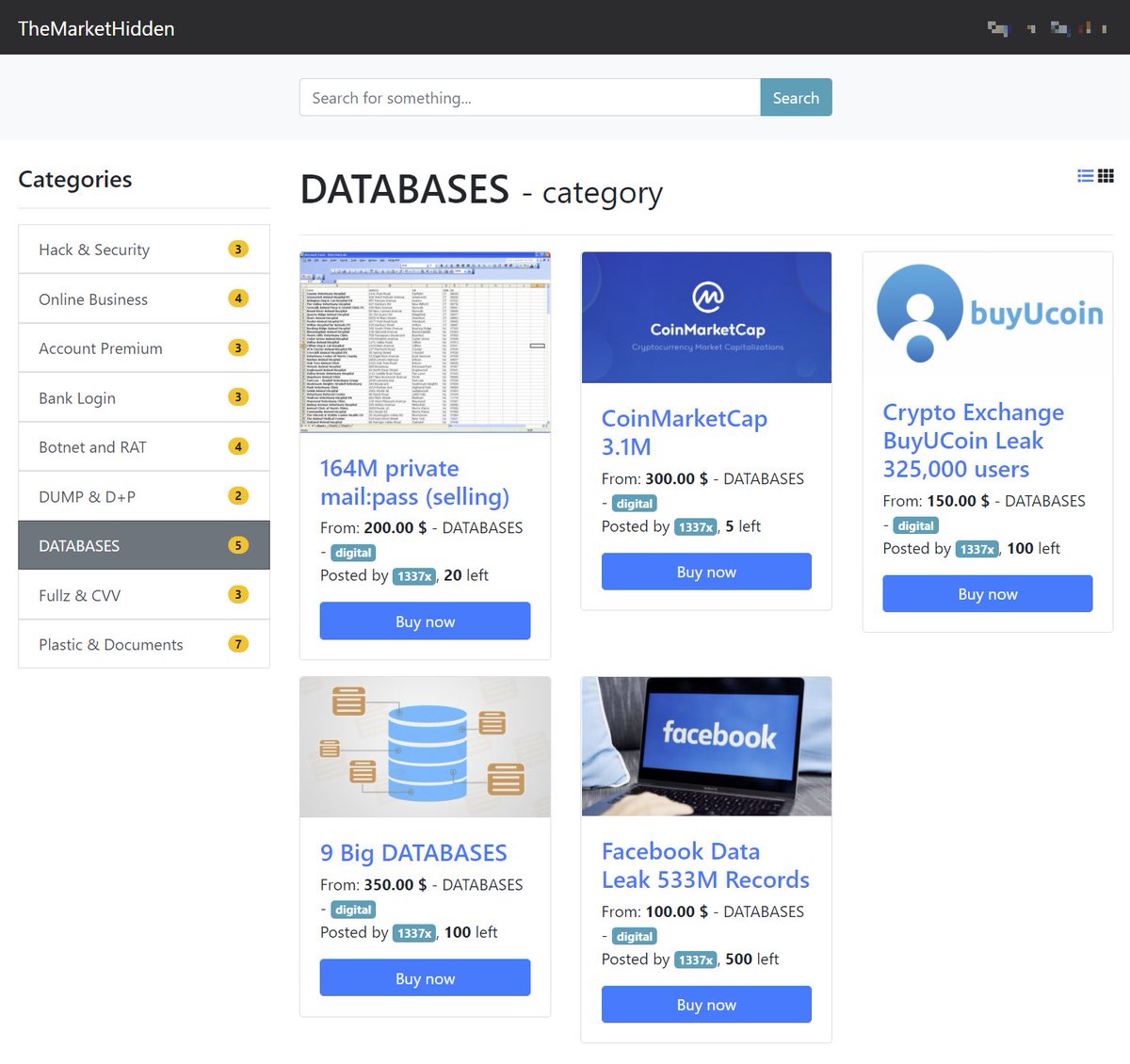
Task: Open Online Business category
Action: pos(144,298)
